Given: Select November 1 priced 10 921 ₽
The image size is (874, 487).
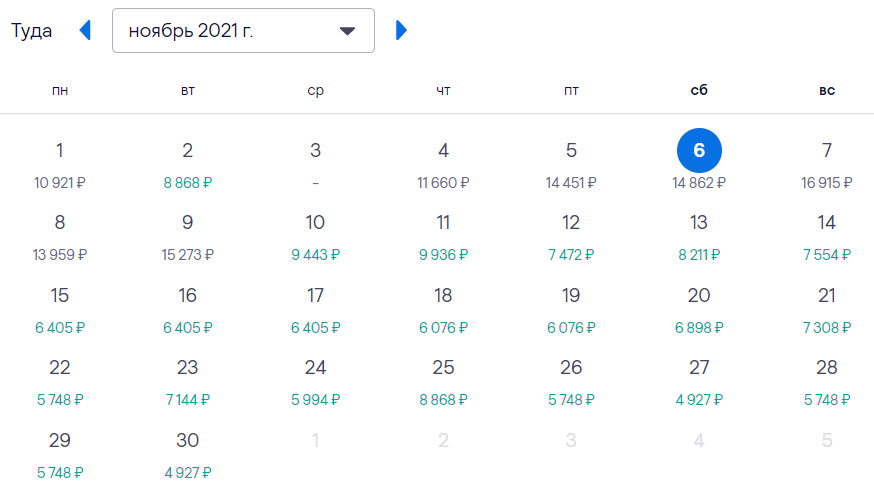Looking at the screenshot, I should 60,165.
